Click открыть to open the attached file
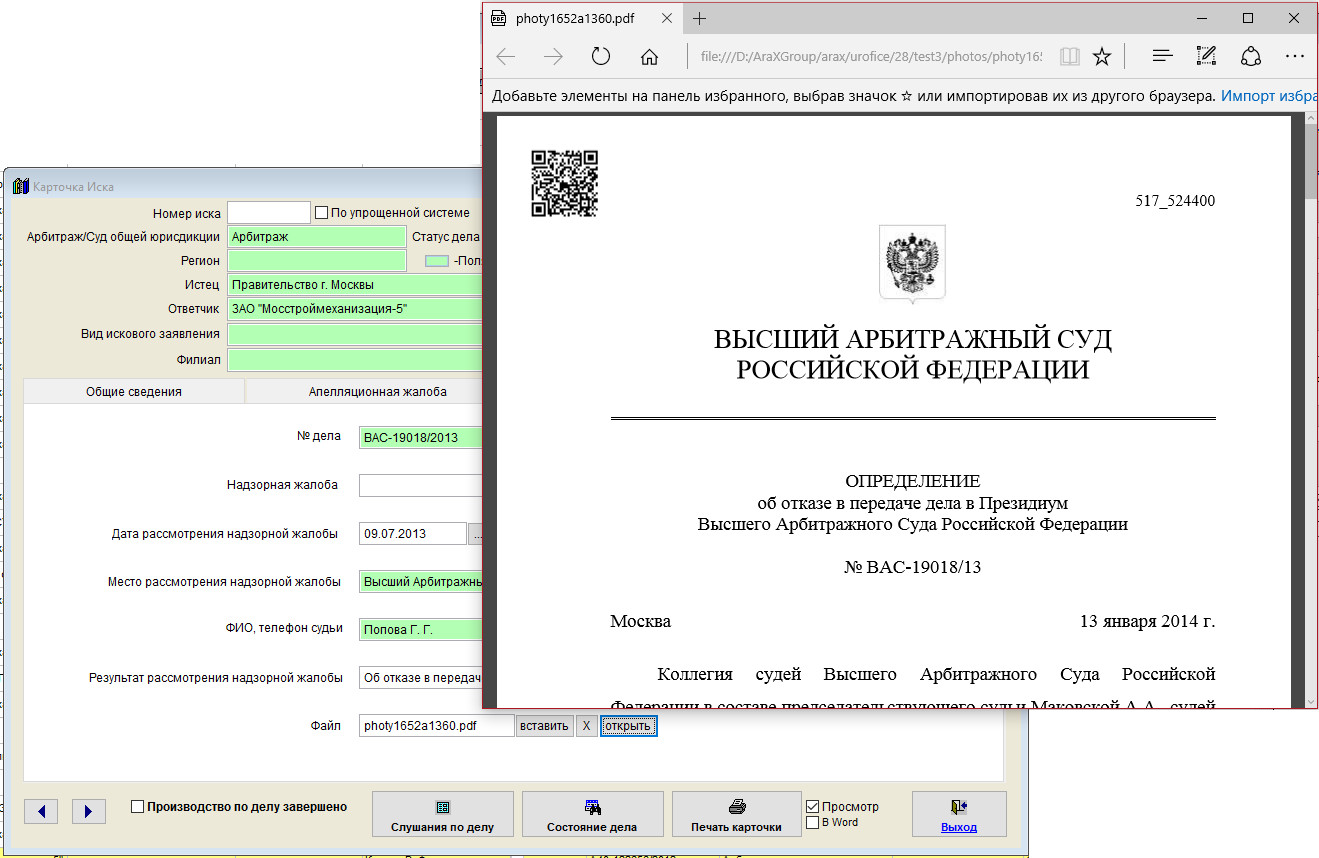Viewport: 1319px width, 858px height. coord(628,726)
